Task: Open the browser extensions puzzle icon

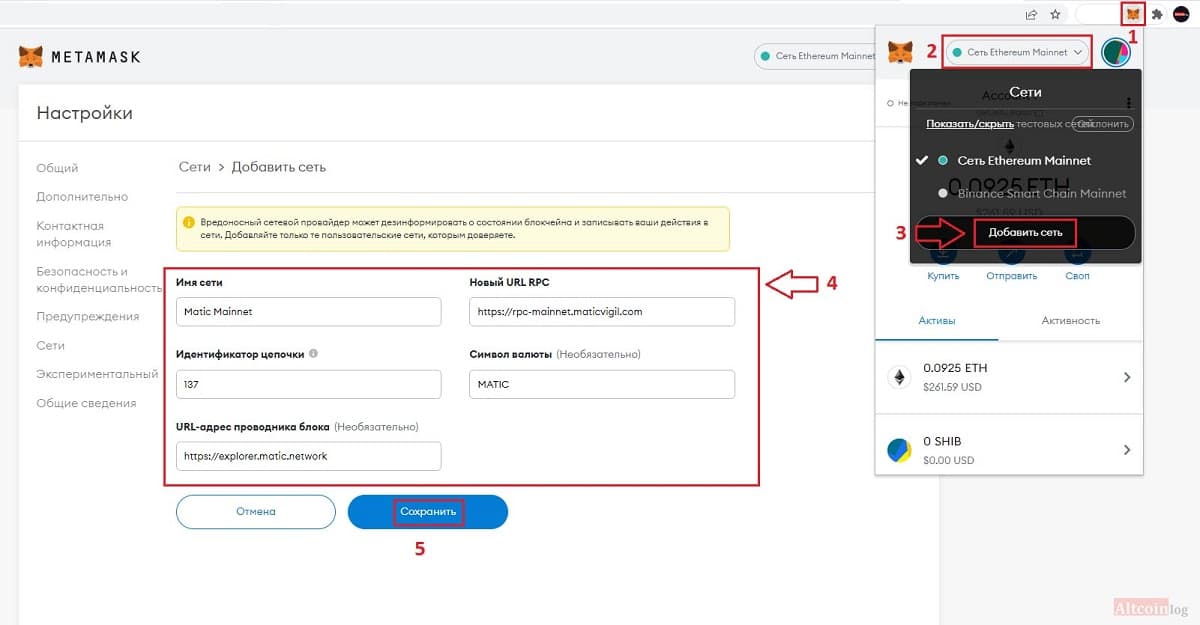Action: point(1157,15)
